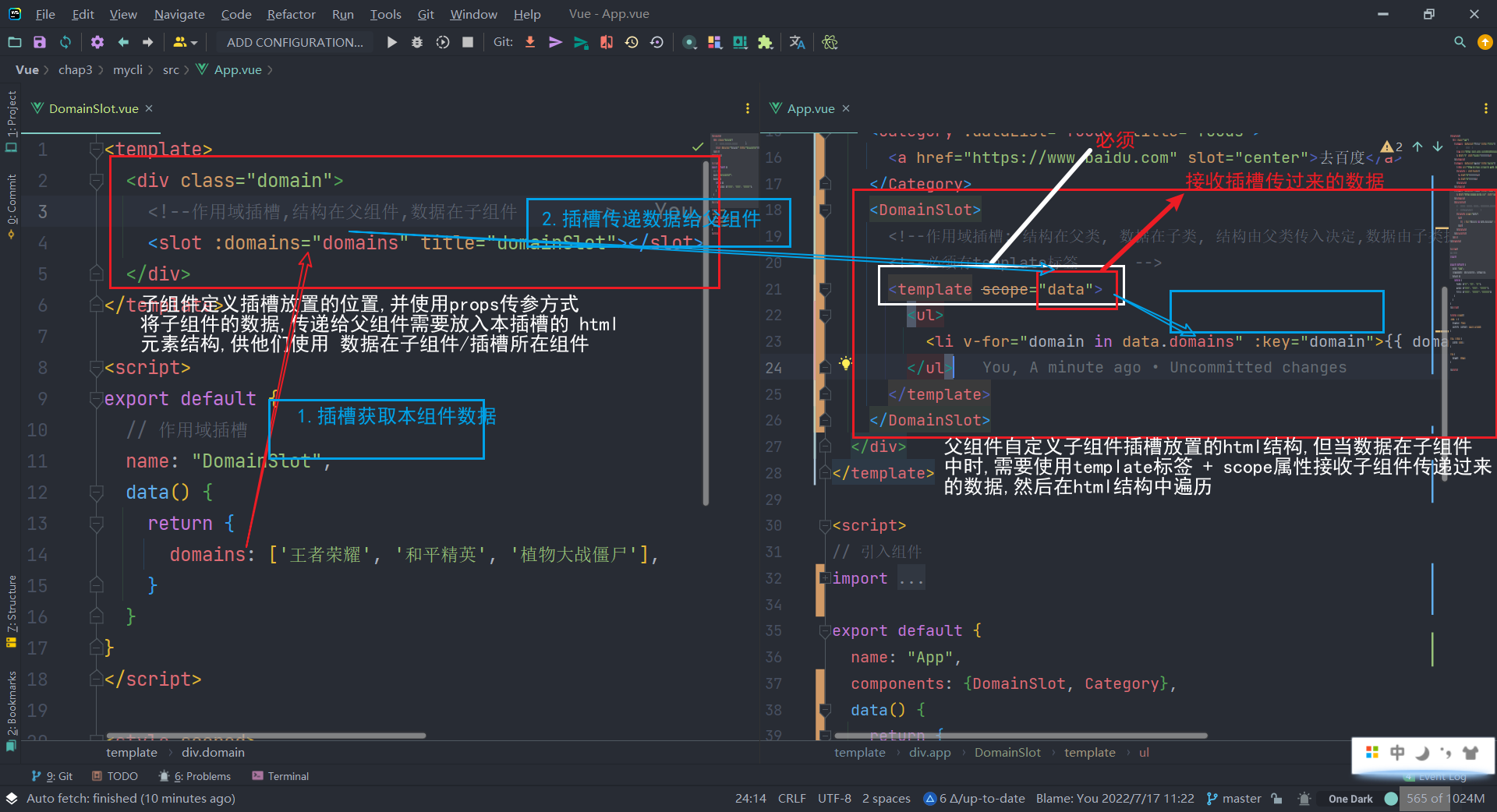Screen dimensions: 1497x812
Task: Collapse data() function fold at line 12
Action: 97,492
